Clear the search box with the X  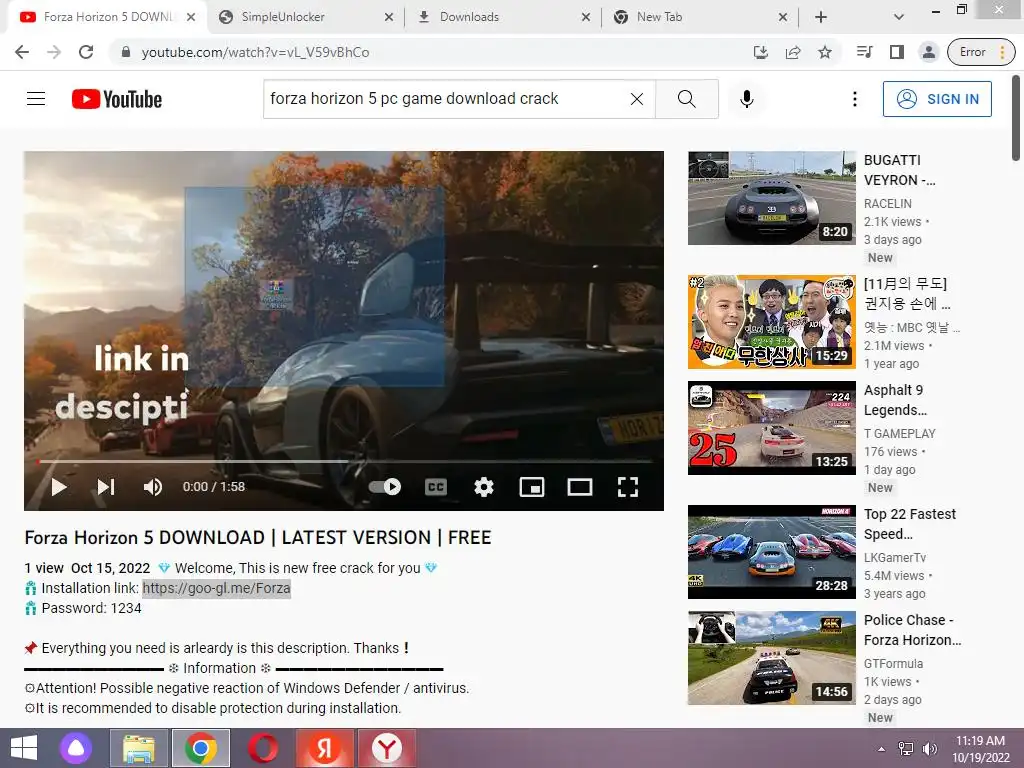point(637,99)
